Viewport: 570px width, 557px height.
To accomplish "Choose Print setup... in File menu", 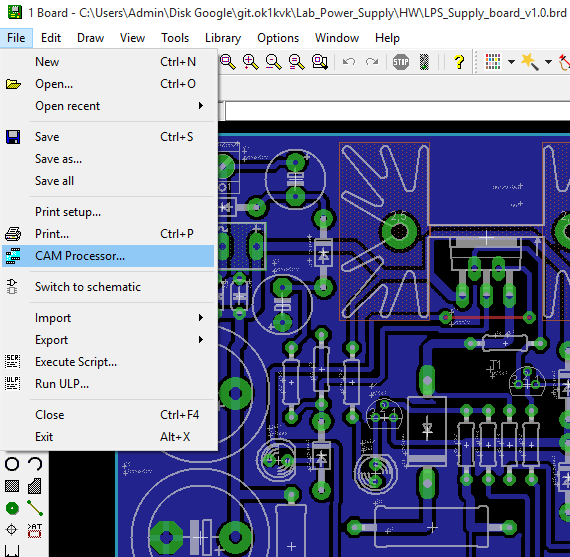I will [x=108, y=212].
